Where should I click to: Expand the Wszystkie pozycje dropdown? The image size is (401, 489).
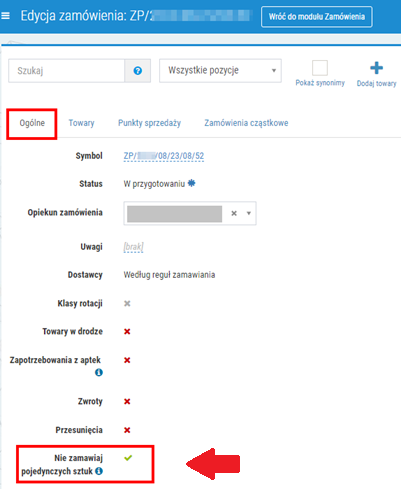point(220,71)
